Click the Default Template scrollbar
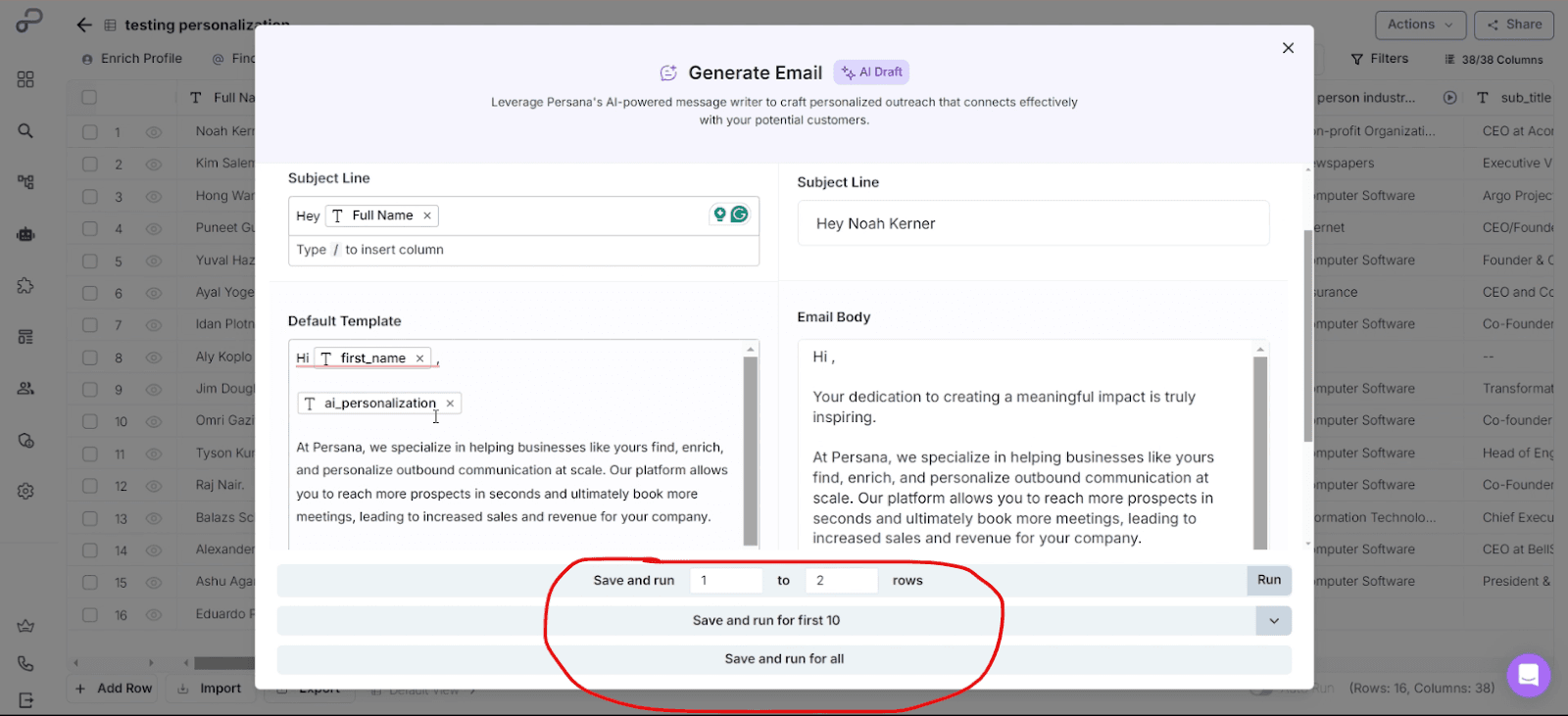 [x=751, y=449]
